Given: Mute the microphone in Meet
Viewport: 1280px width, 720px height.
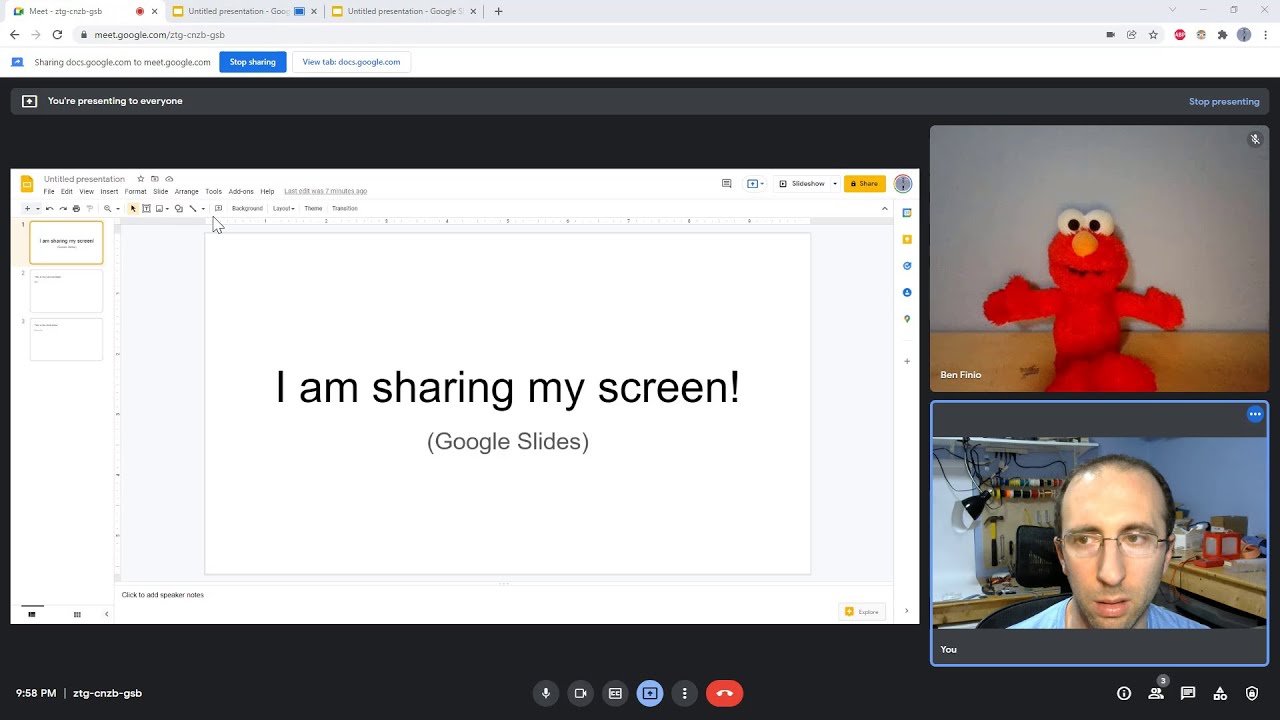Looking at the screenshot, I should [x=546, y=693].
